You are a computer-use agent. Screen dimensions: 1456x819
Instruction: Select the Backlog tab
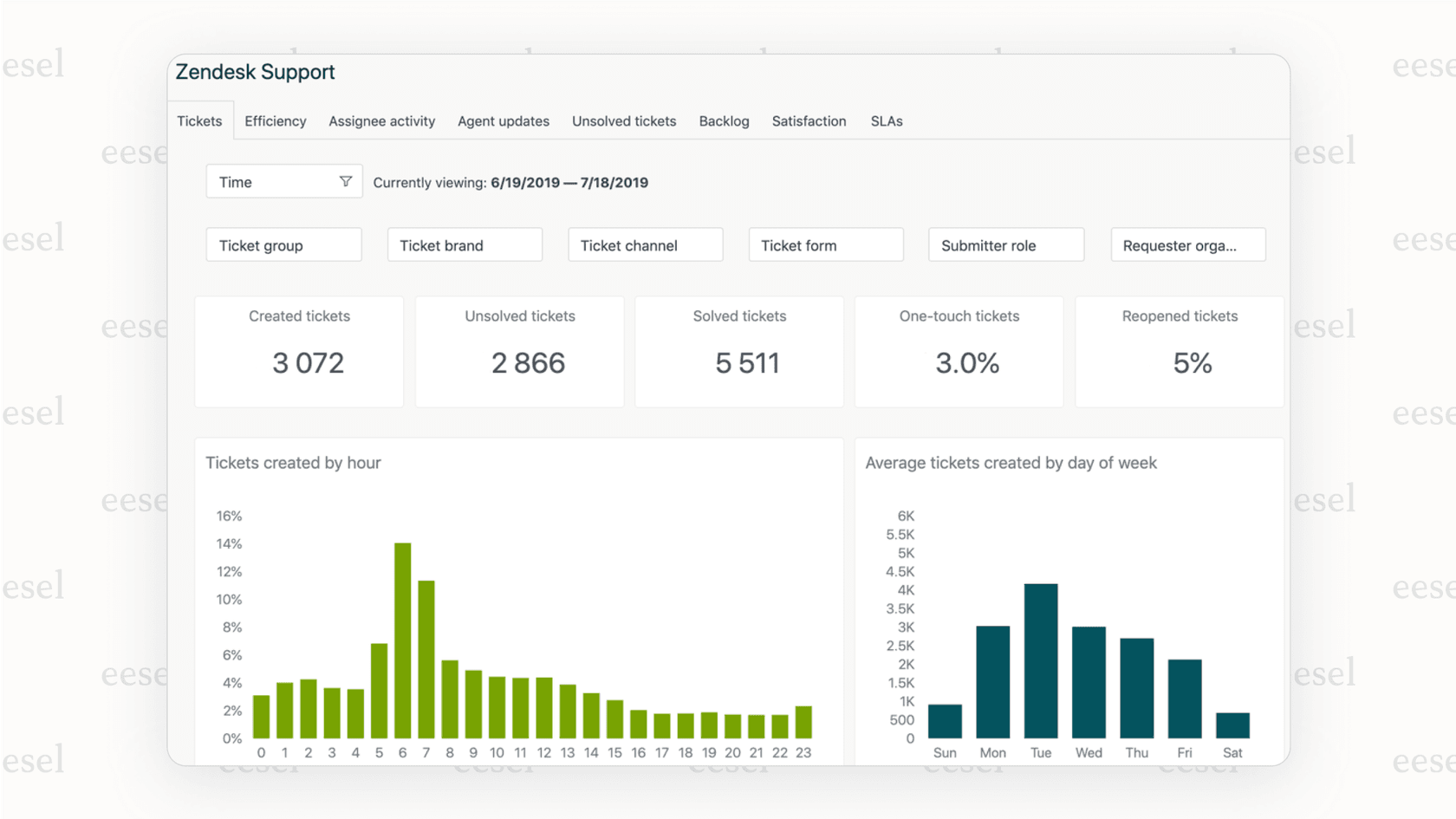click(724, 120)
